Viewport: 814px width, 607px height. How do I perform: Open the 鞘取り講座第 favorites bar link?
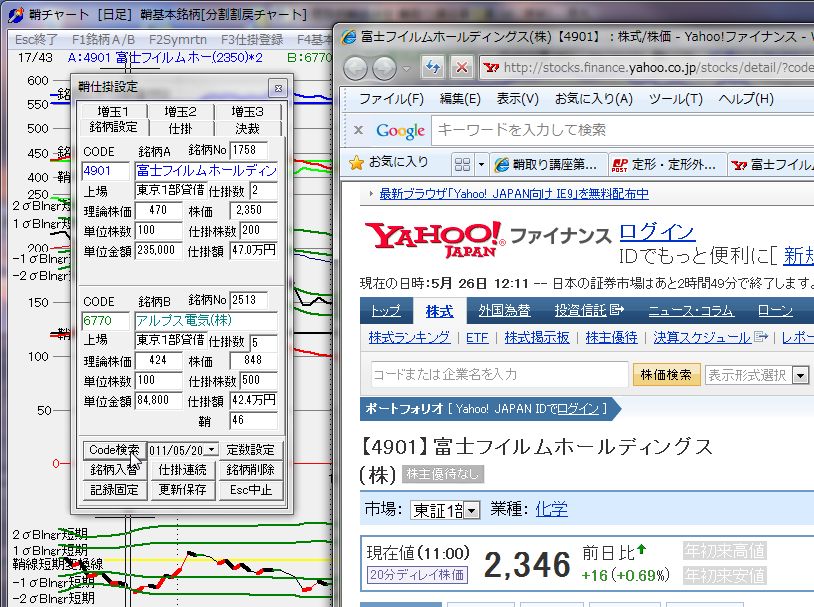click(x=549, y=165)
